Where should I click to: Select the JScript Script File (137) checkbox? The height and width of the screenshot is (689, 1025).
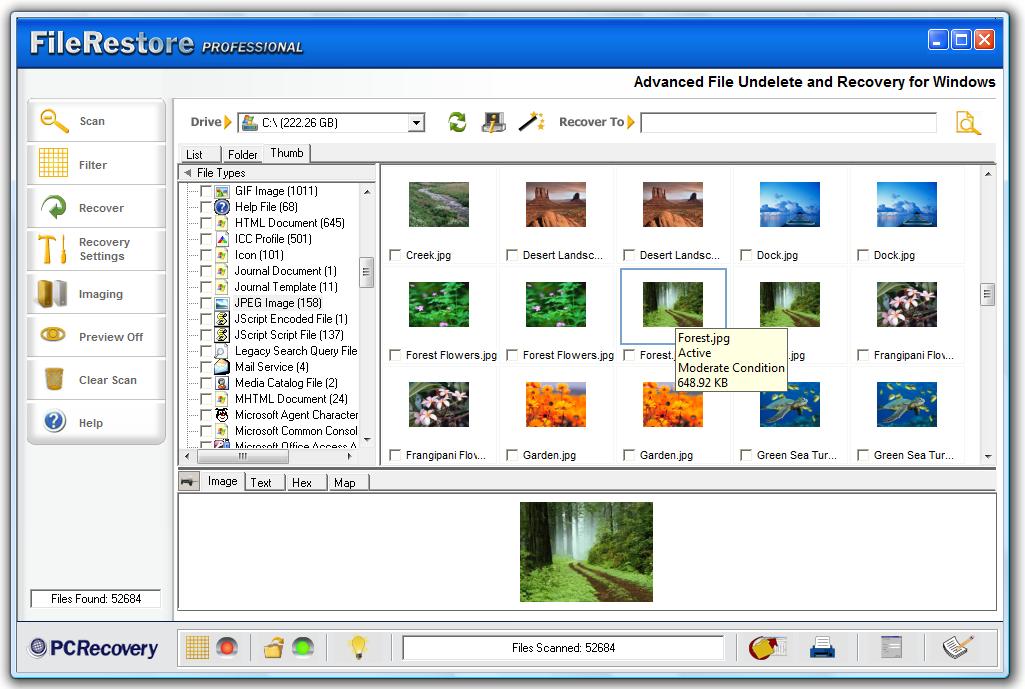tap(205, 335)
